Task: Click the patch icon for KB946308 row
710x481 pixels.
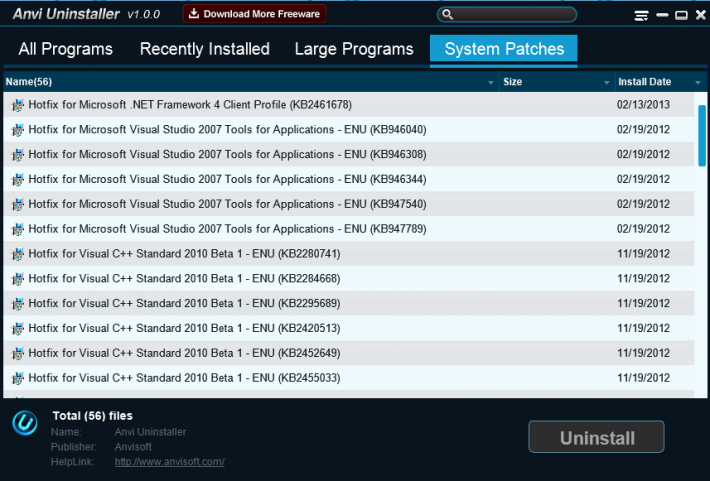Action: click(x=18, y=155)
